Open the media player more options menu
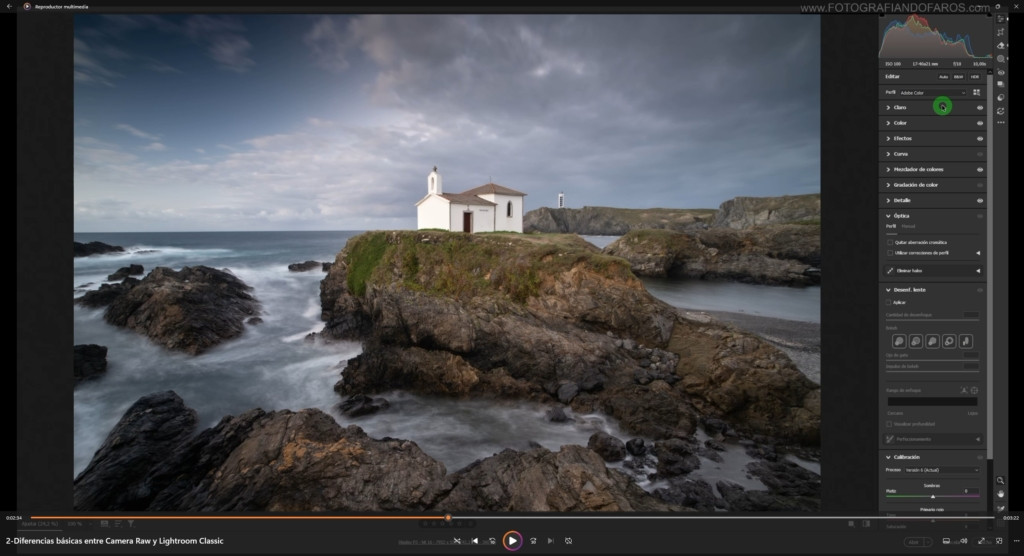 tap(1016, 541)
